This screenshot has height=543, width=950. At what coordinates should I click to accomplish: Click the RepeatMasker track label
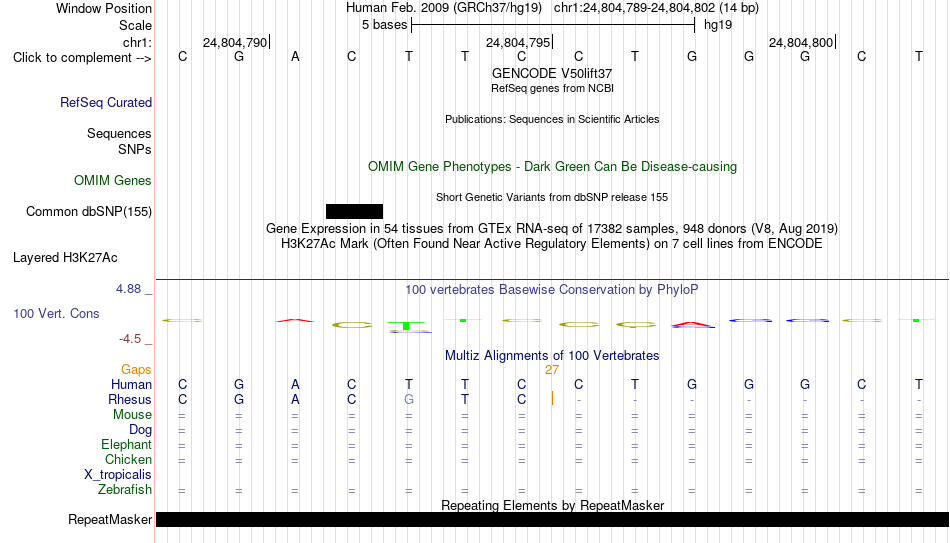(110, 519)
